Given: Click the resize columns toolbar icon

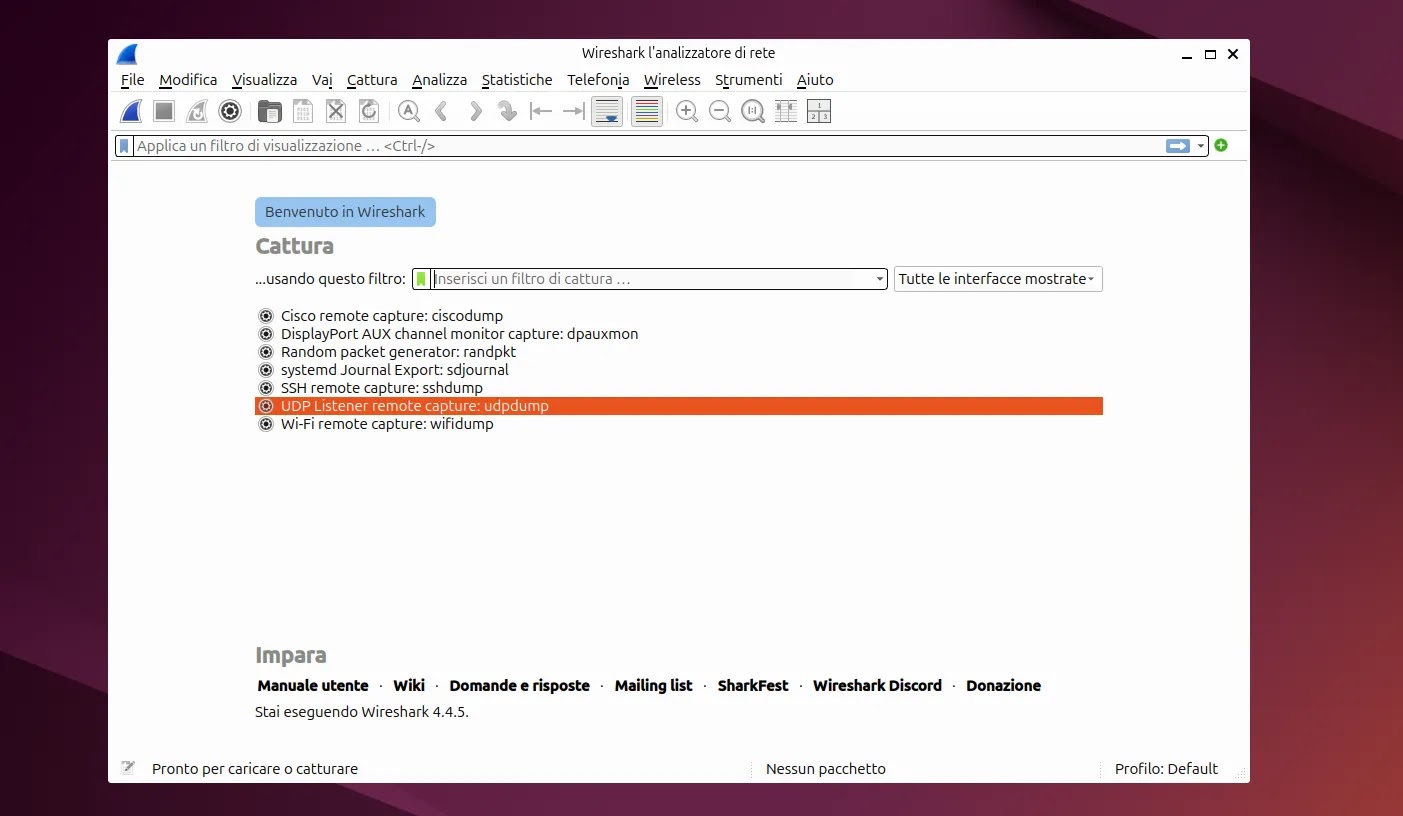Looking at the screenshot, I should tap(786, 111).
